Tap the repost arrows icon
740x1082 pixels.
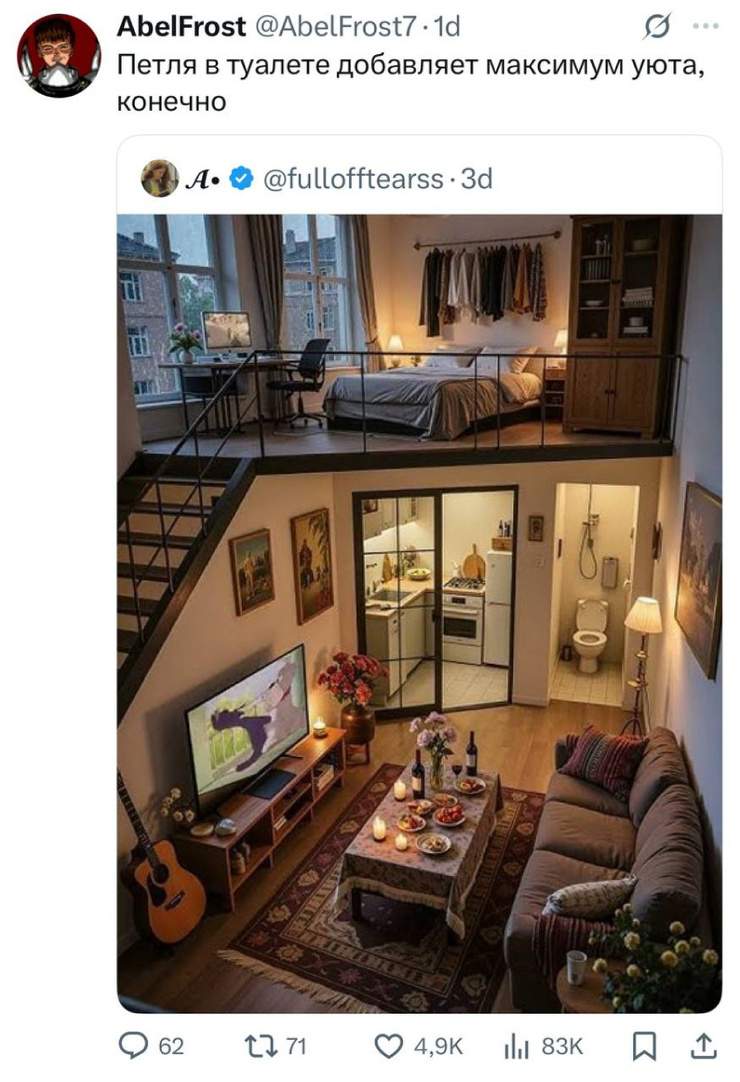(x=262, y=1046)
